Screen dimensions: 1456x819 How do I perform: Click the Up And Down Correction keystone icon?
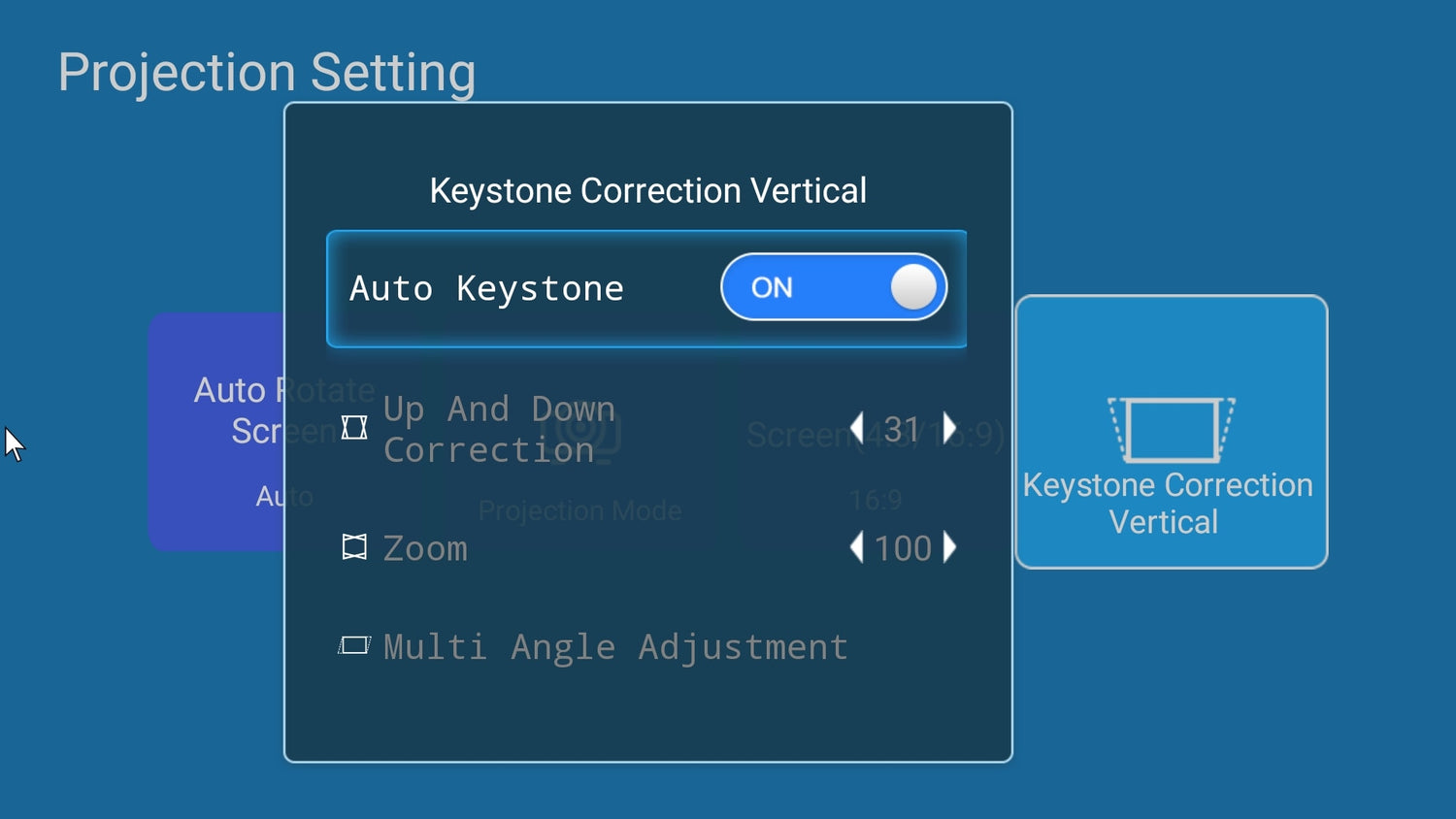pos(354,428)
